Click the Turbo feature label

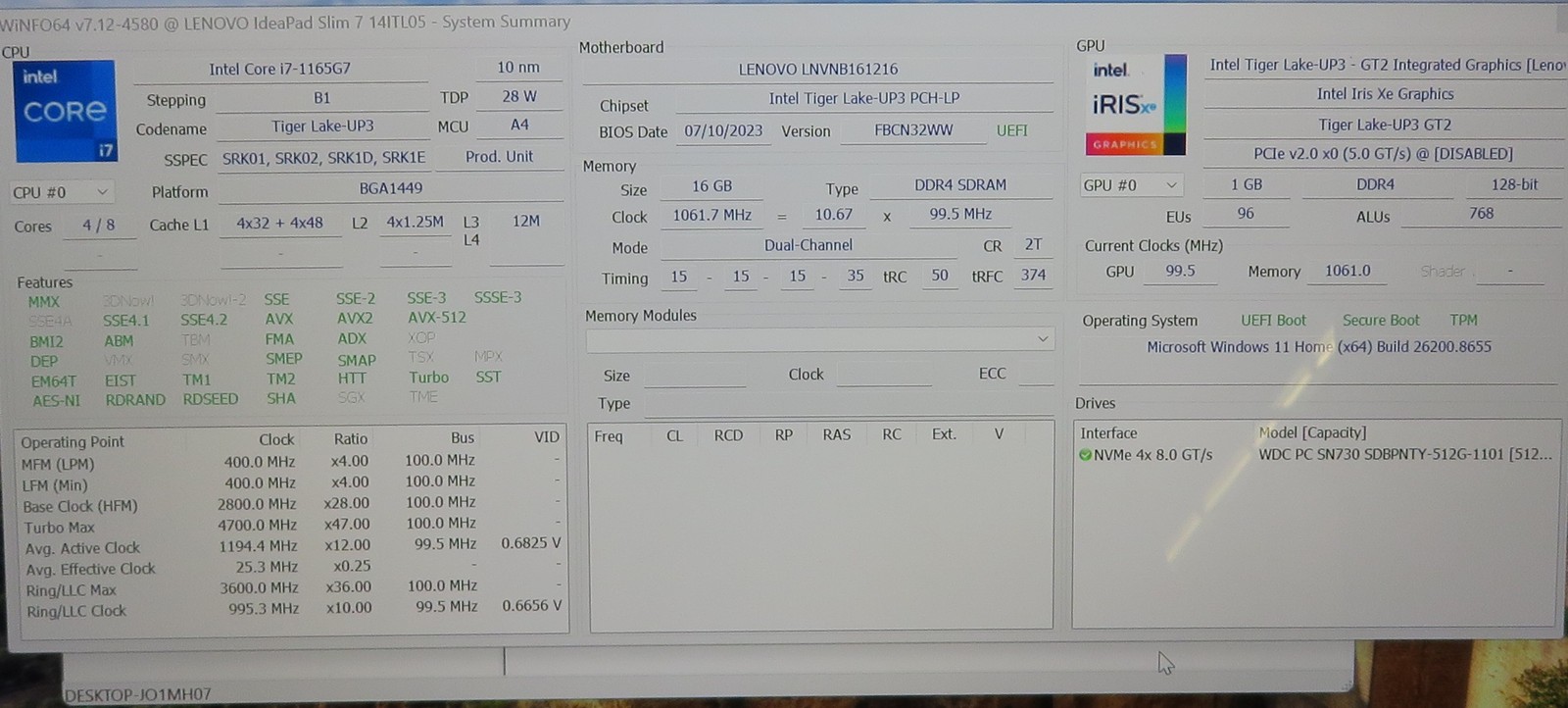(428, 378)
